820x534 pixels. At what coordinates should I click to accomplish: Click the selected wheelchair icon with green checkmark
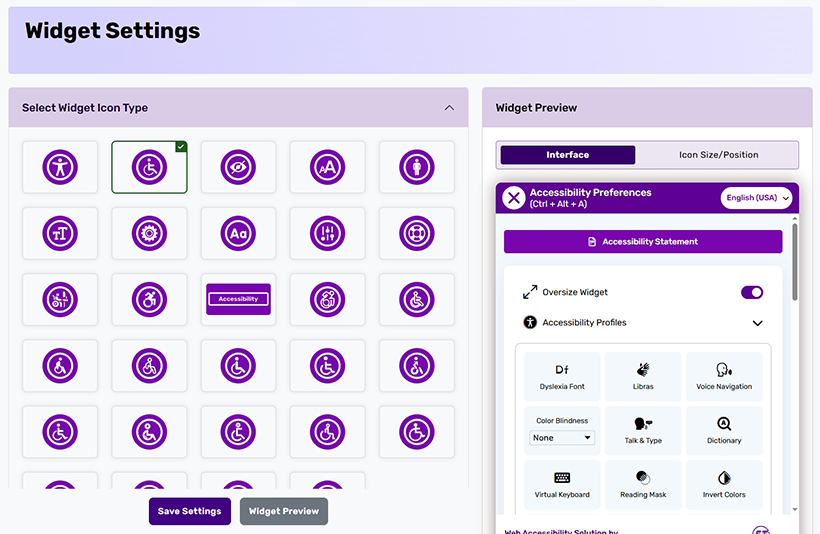(149, 167)
